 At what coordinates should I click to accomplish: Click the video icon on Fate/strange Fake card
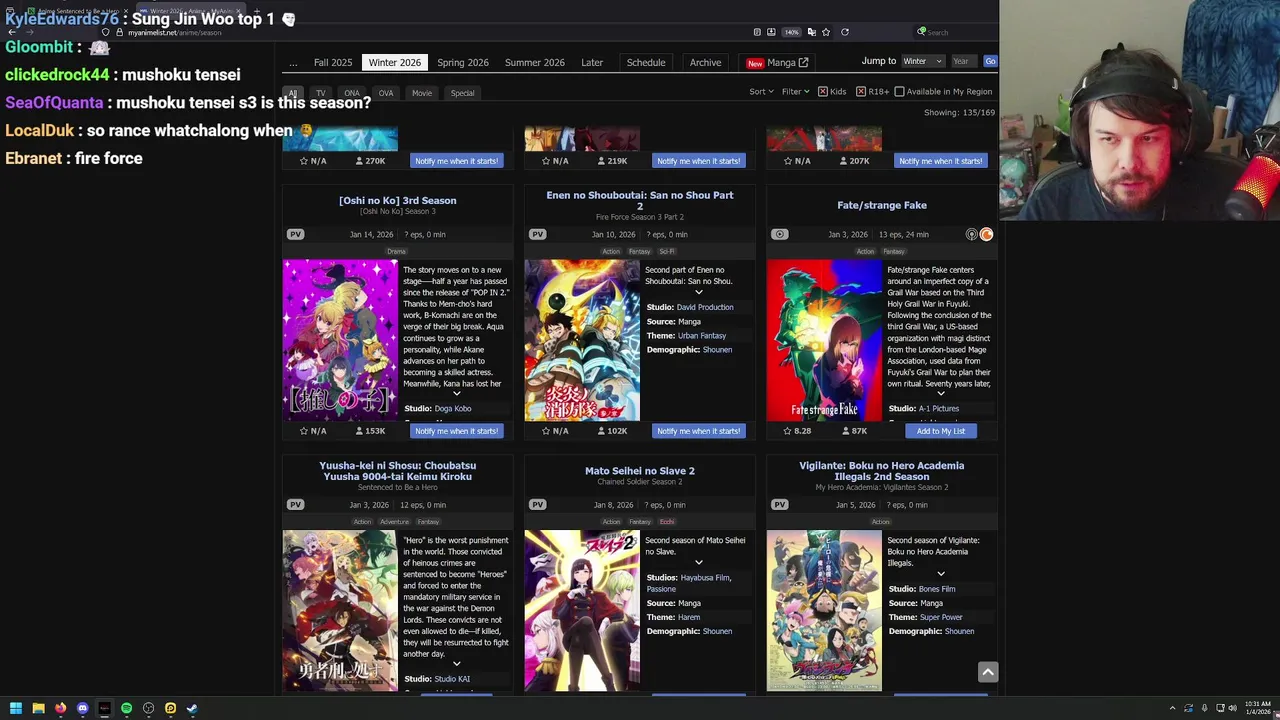click(779, 234)
